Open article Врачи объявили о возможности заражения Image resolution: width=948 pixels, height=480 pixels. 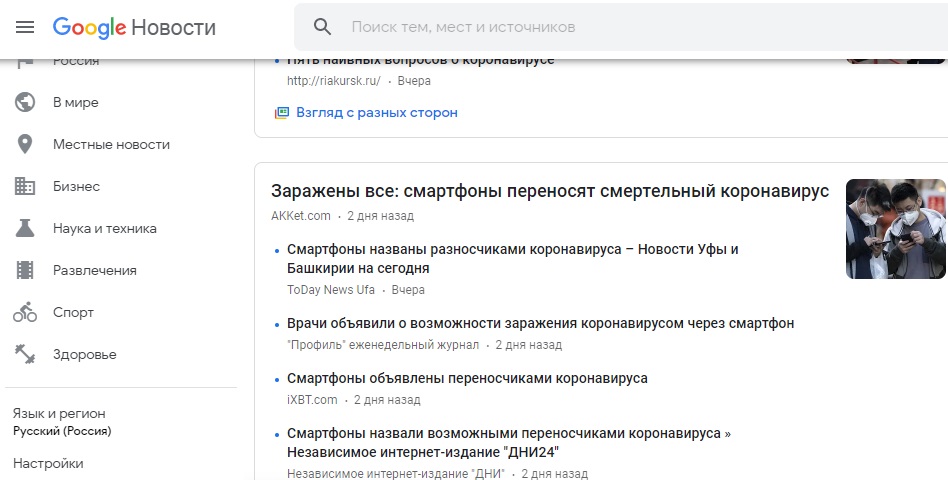tap(541, 323)
